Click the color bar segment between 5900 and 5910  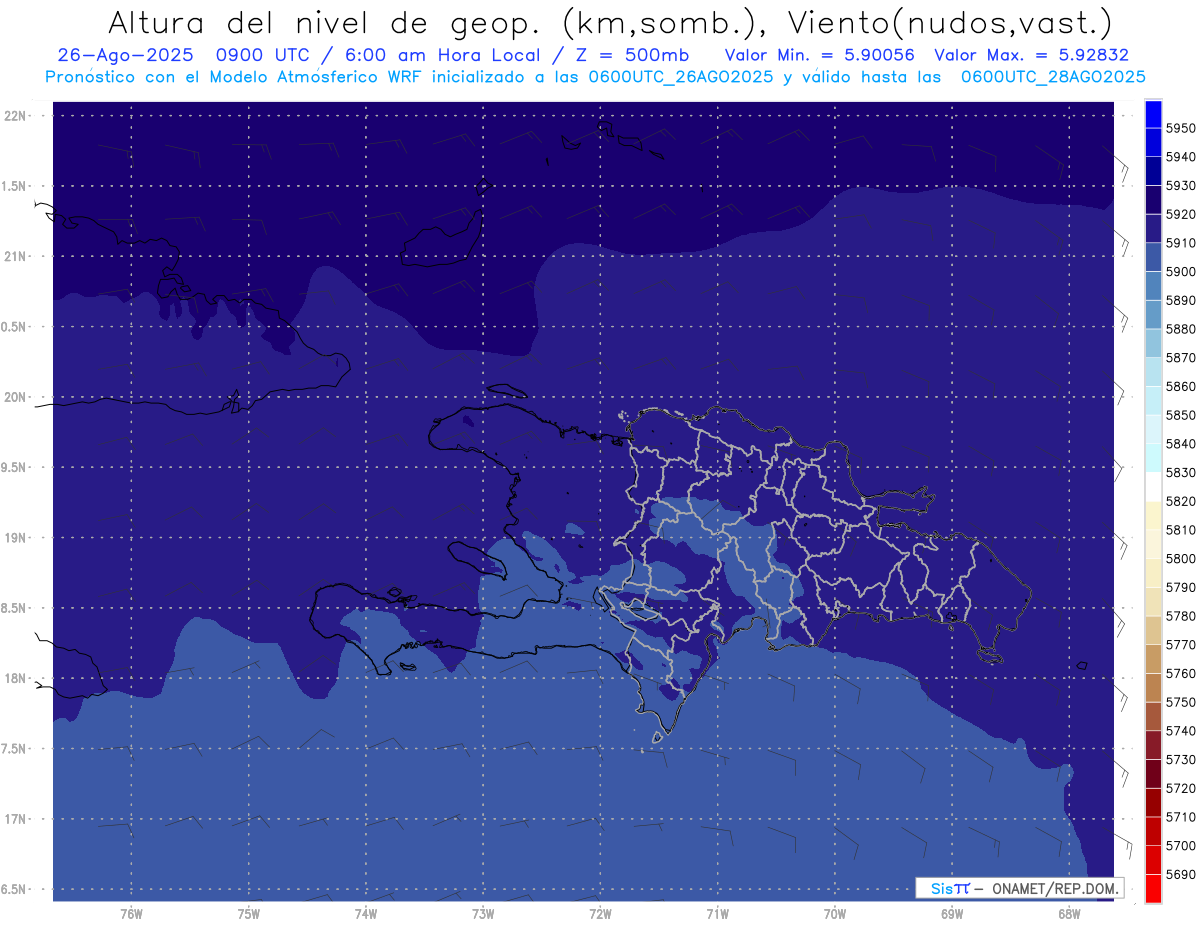point(1153,257)
